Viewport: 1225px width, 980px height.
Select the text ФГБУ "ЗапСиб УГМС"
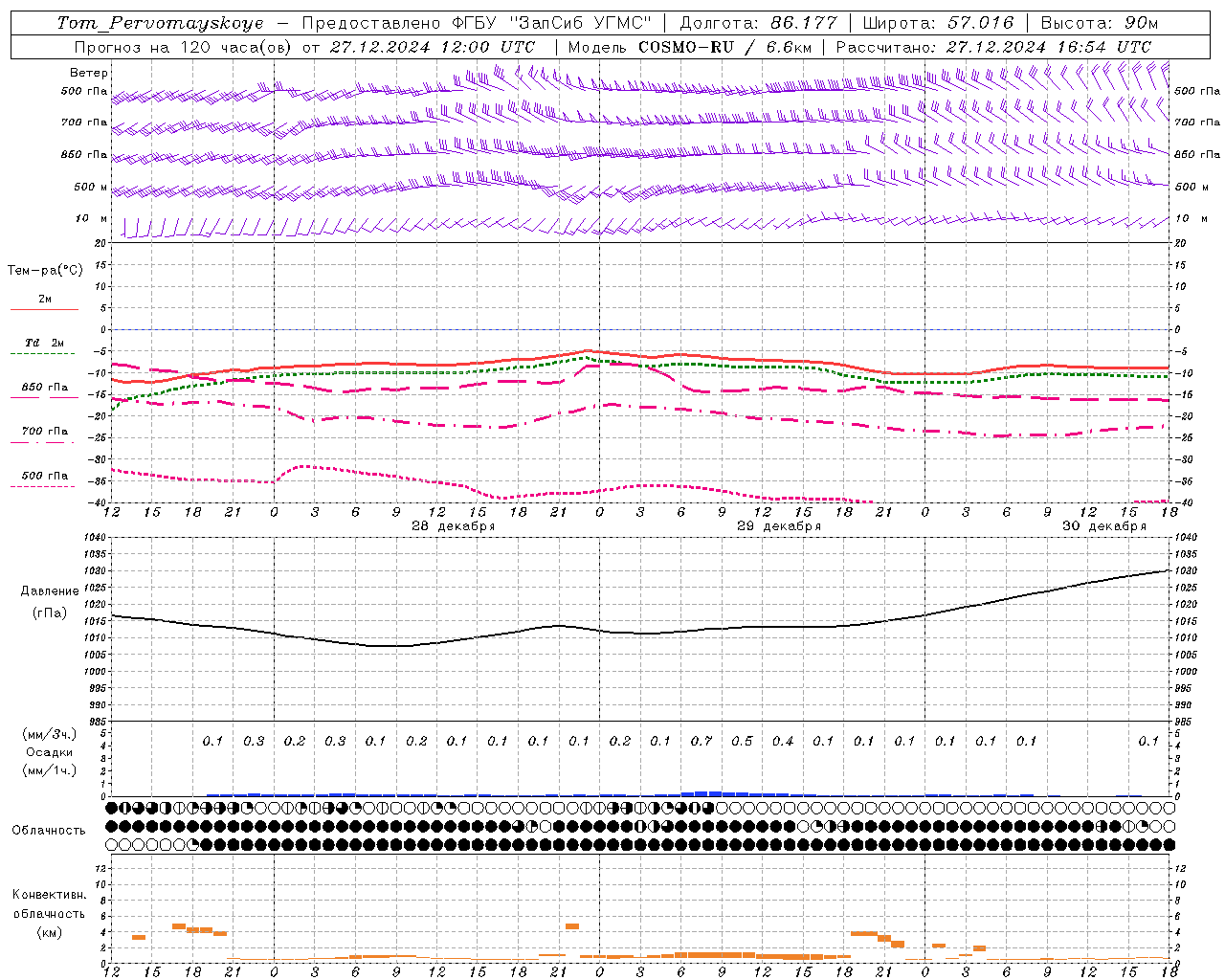pyautogui.click(x=551, y=23)
